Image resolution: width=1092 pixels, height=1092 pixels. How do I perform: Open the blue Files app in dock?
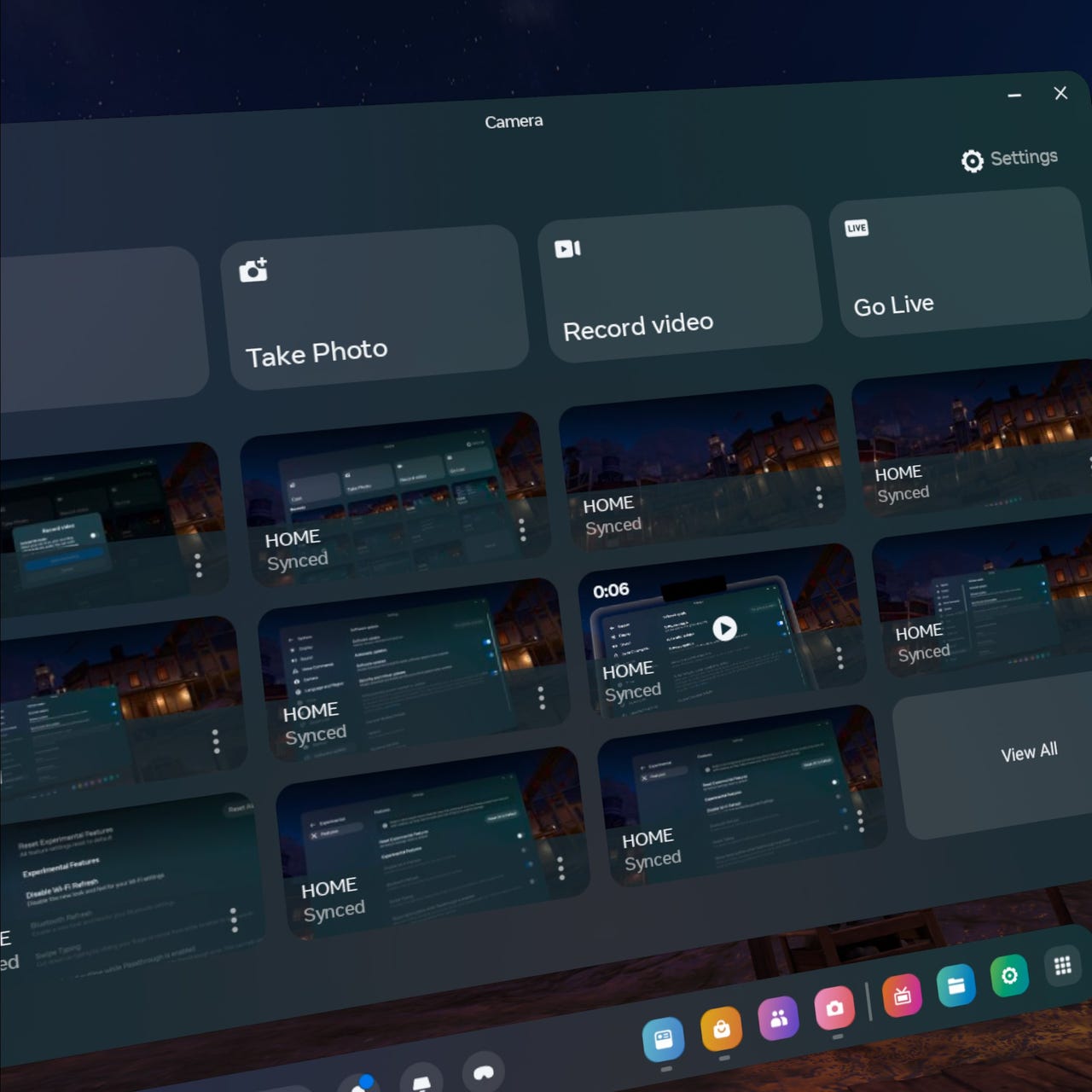click(955, 986)
